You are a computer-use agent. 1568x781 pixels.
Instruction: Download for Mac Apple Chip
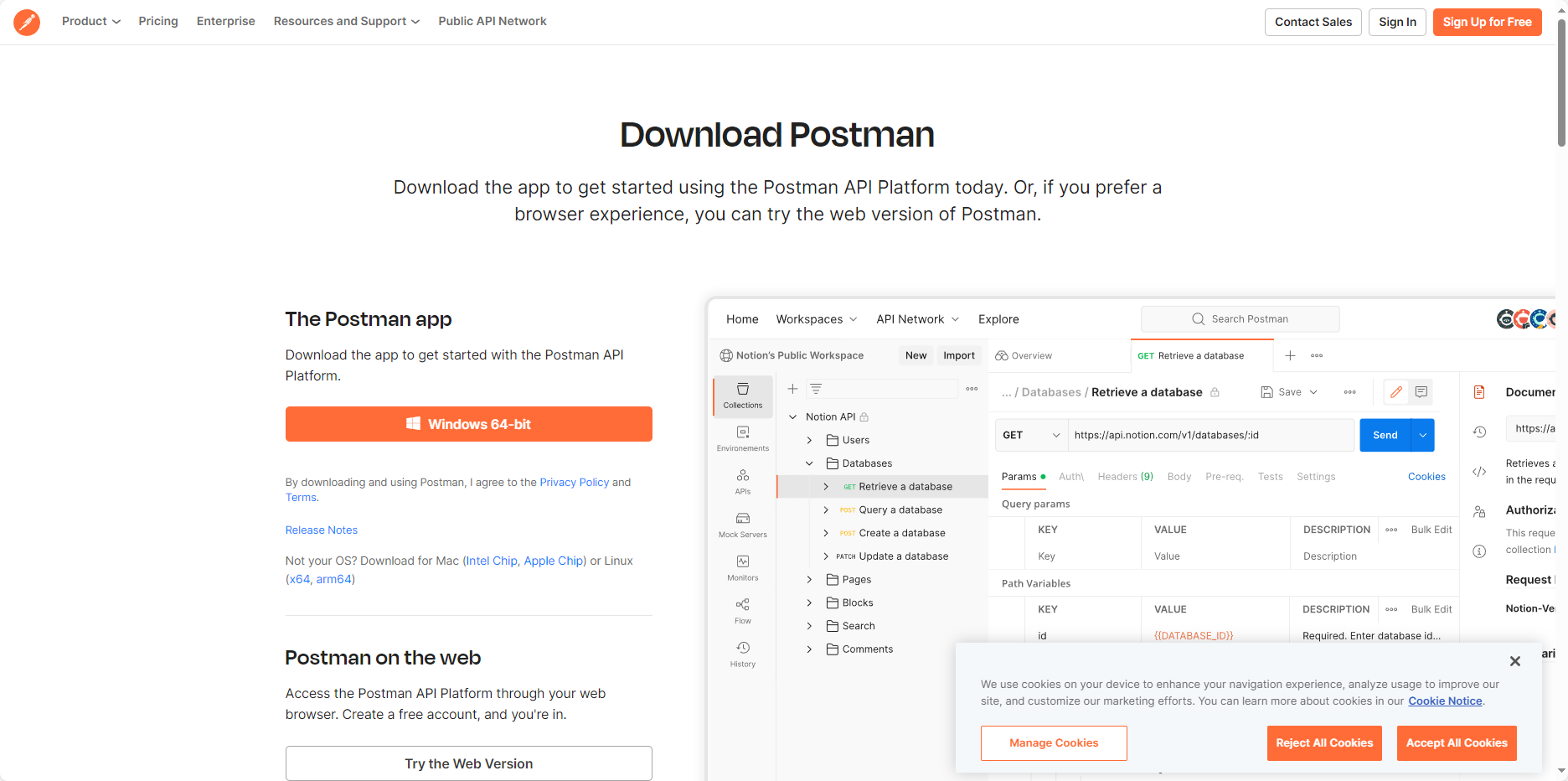click(x=554, y=561)
